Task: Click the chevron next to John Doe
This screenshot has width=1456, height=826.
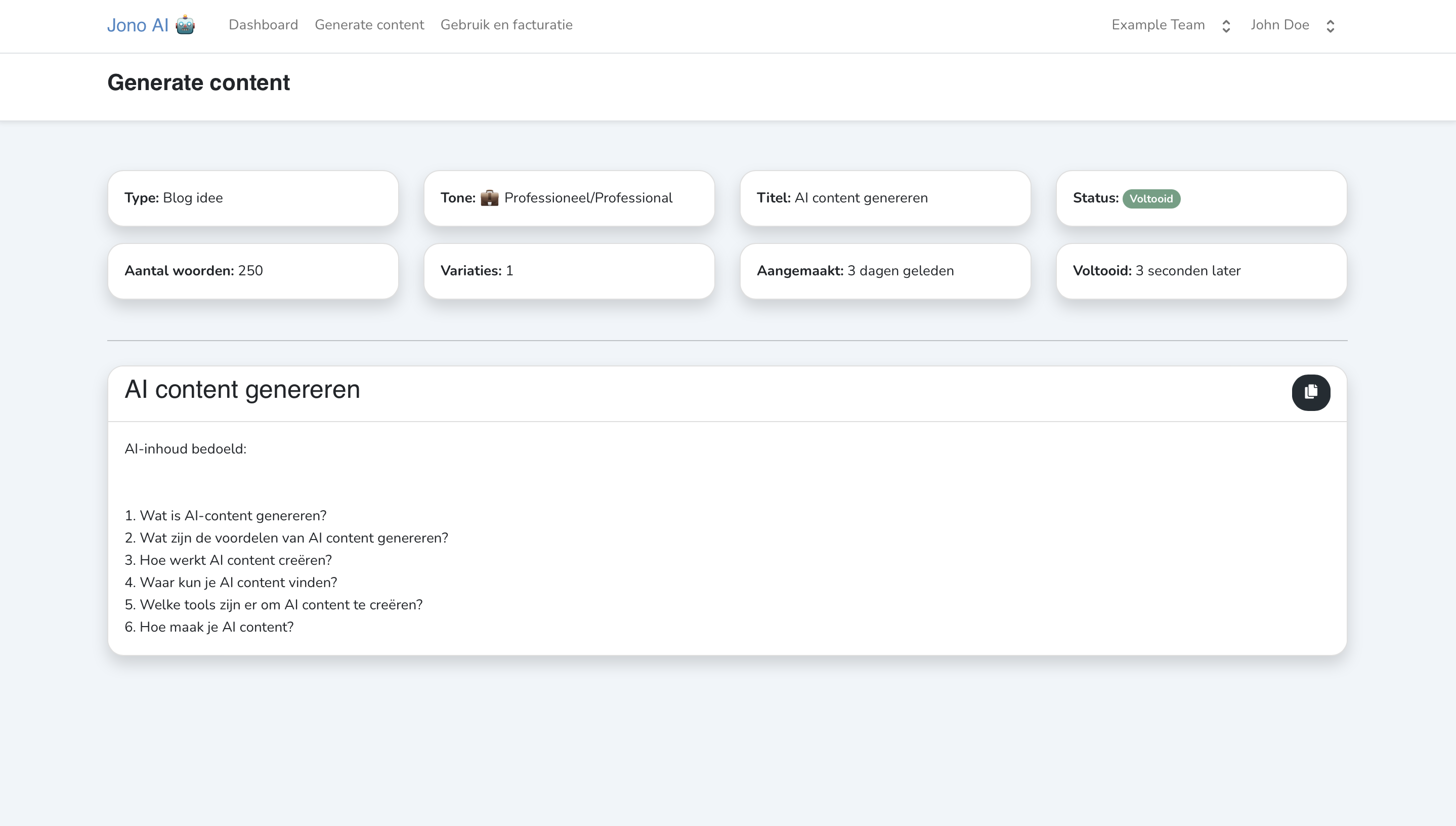Action: 1330,25
